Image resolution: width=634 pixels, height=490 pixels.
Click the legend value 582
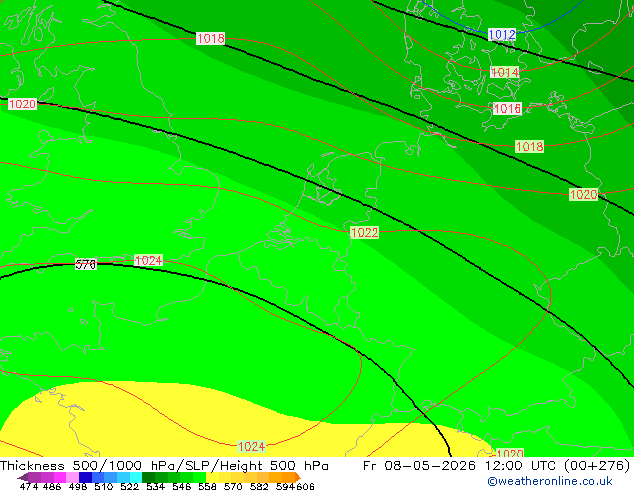(259, 486)
